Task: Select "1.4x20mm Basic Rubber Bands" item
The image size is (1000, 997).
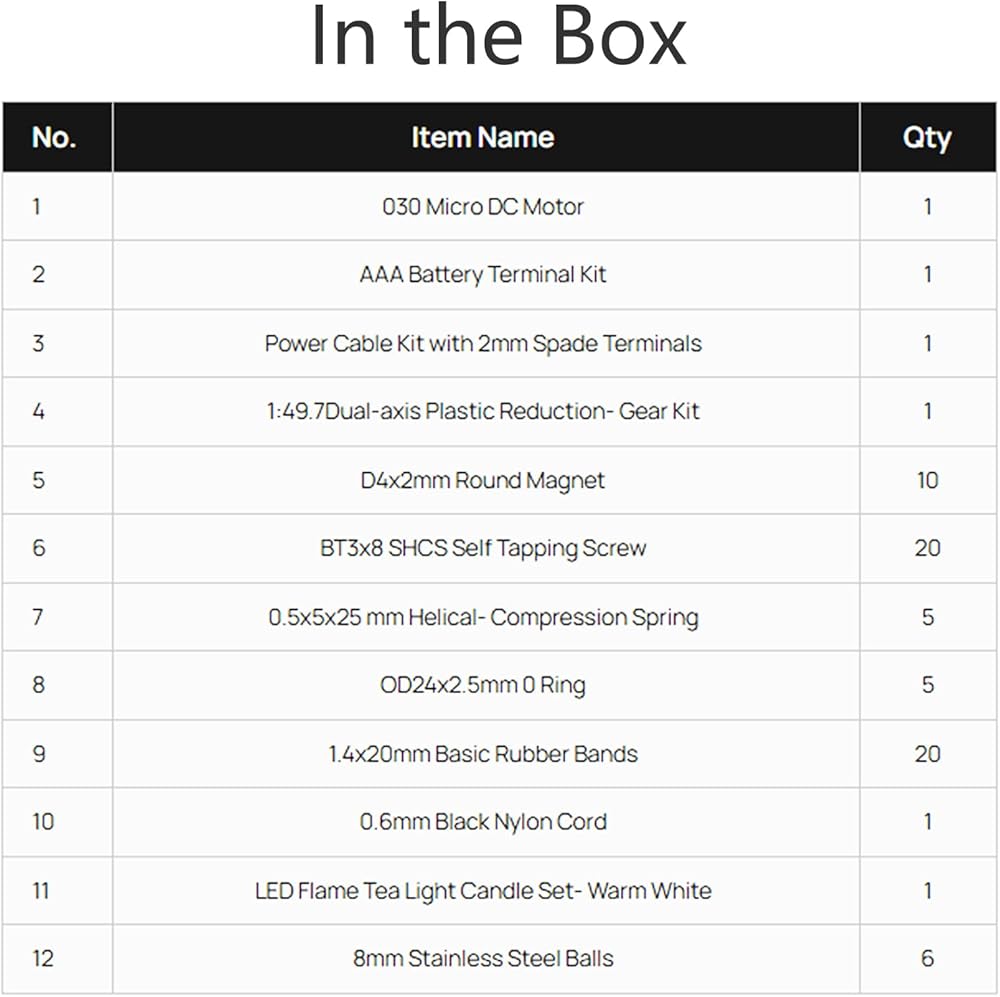Action: (x=483, y=754)
